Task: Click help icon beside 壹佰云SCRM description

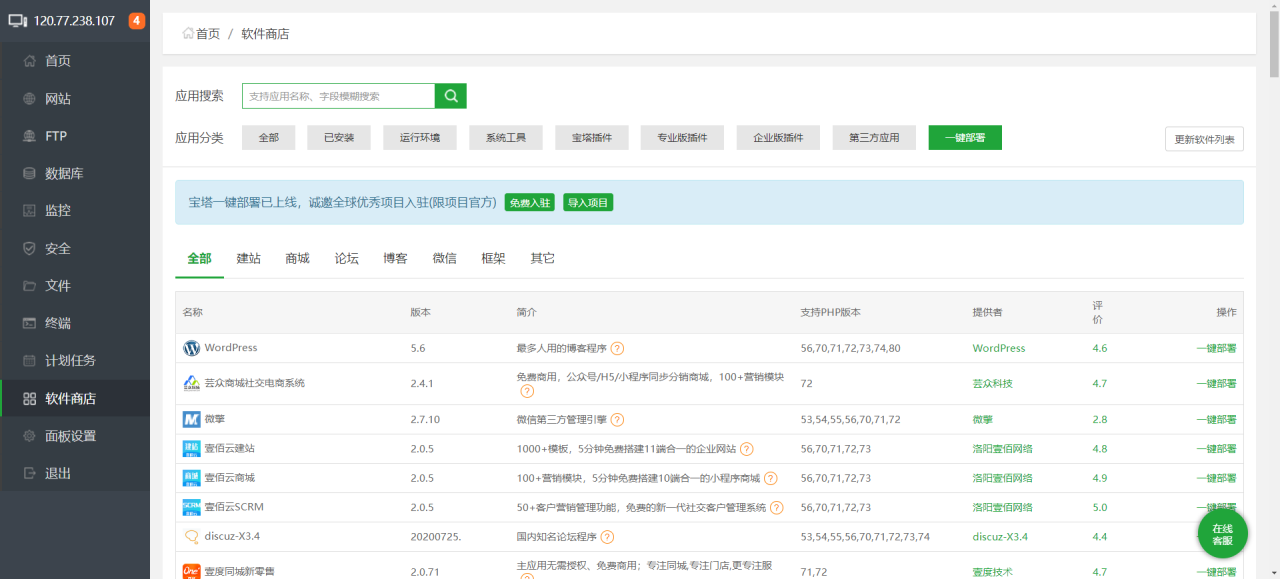Action: (777, 508)
